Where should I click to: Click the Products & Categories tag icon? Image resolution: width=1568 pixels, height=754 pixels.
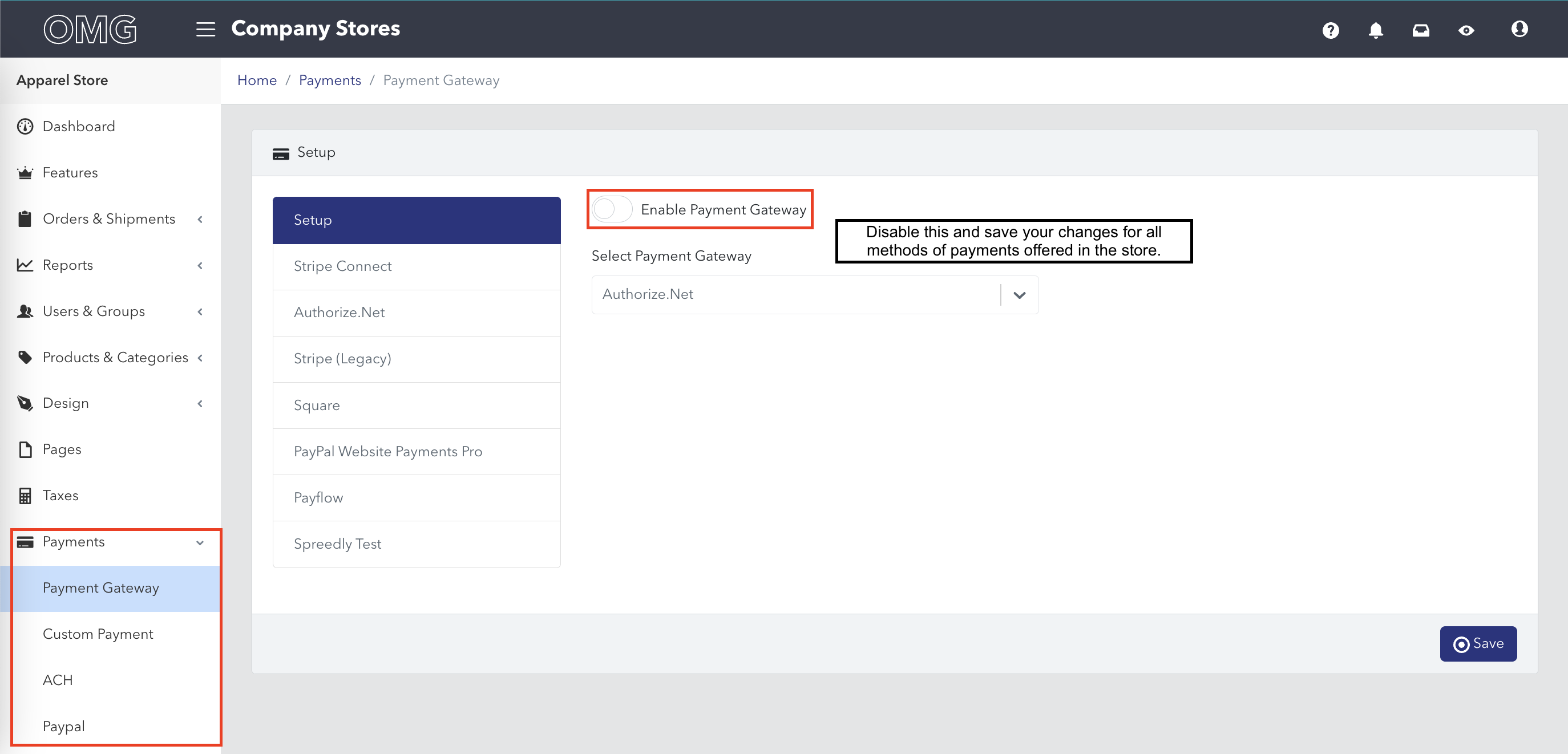pos(25,357)
